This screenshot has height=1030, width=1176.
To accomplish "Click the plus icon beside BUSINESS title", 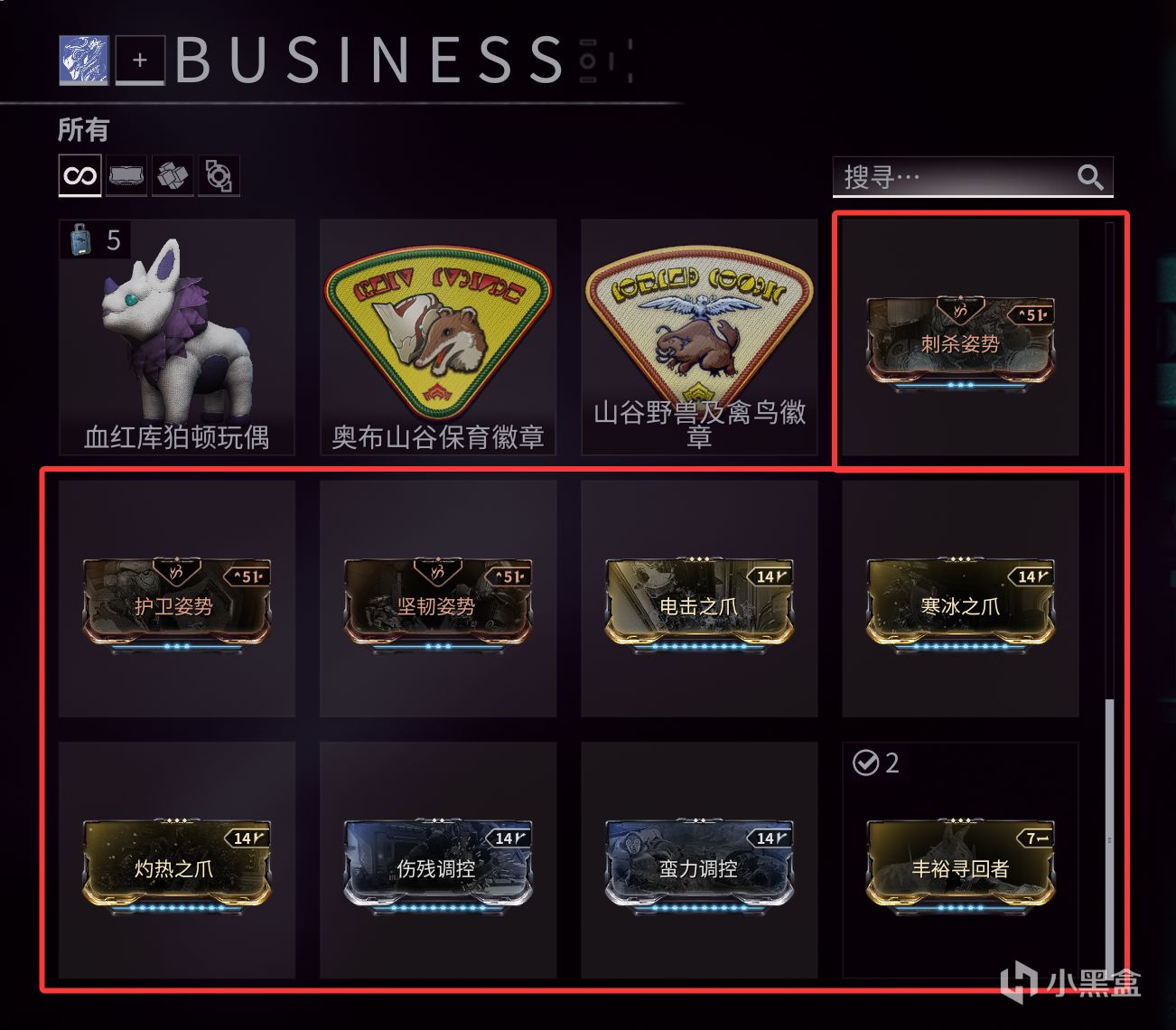I will (x=140, y=61).
